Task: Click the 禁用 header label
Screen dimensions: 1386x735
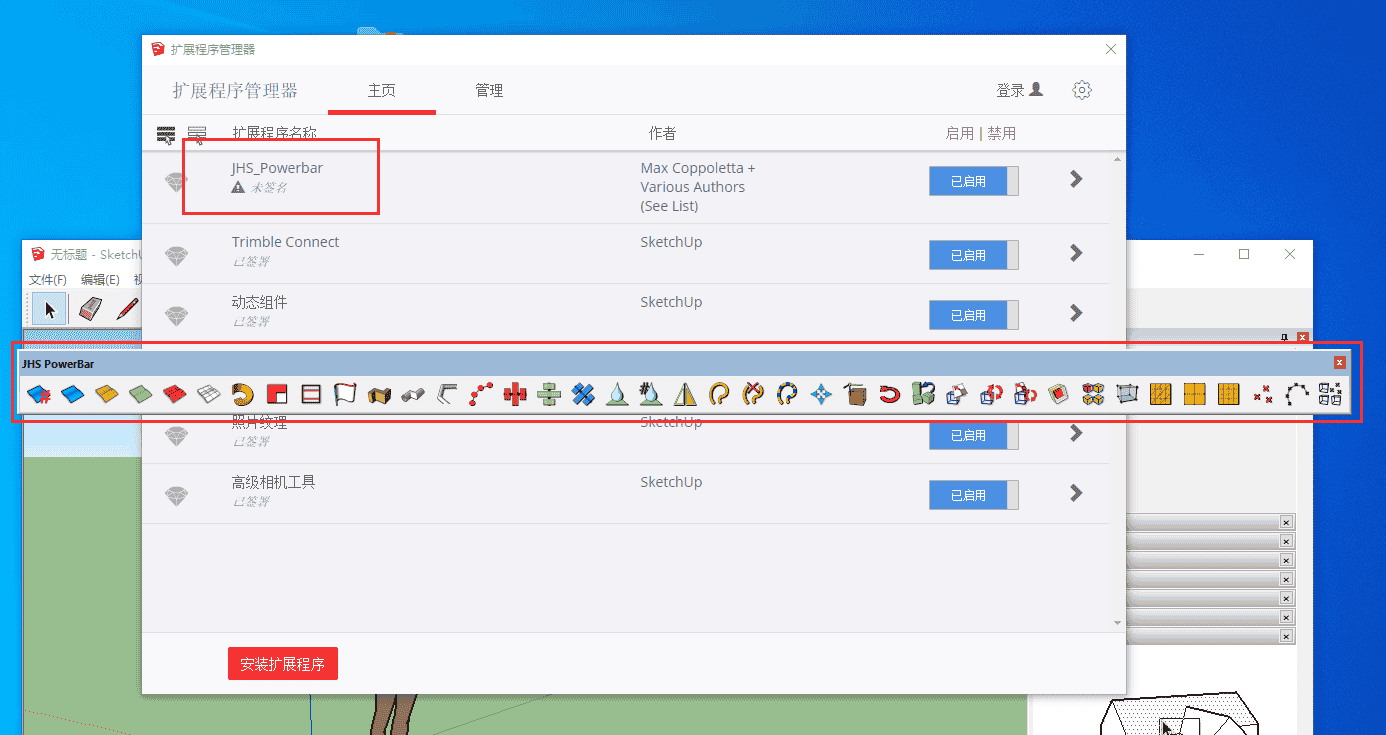Action: tap(1002, 134)
